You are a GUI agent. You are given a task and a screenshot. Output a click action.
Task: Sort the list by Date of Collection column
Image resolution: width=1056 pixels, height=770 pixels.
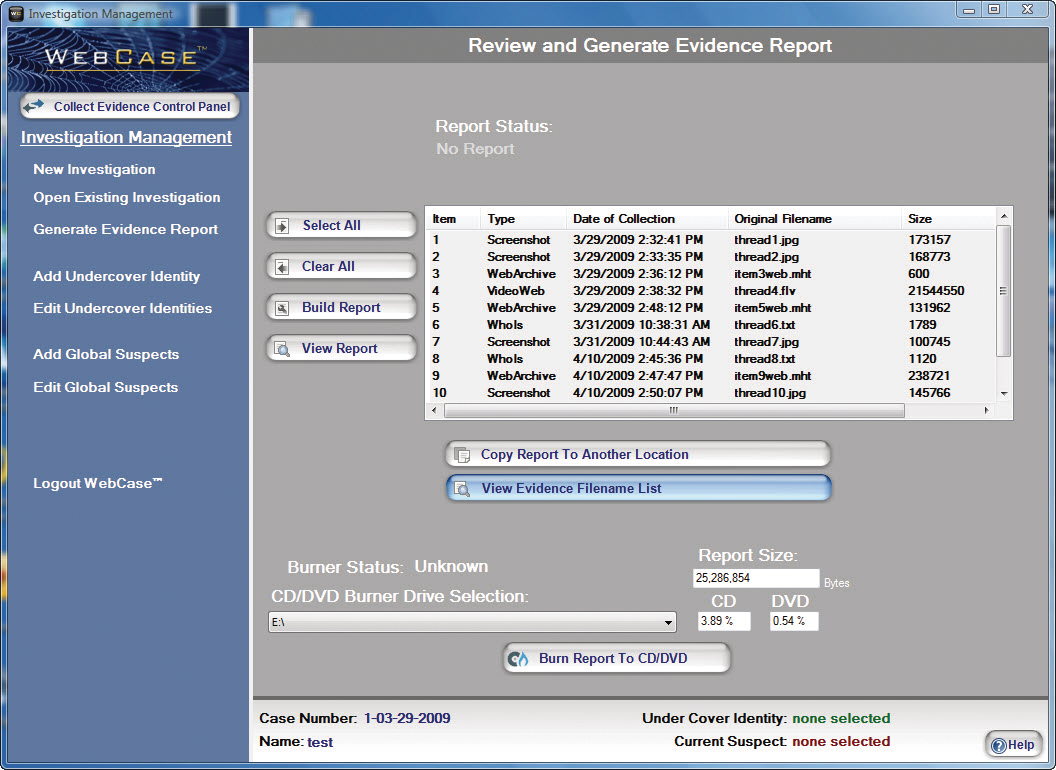pos(624,219)
